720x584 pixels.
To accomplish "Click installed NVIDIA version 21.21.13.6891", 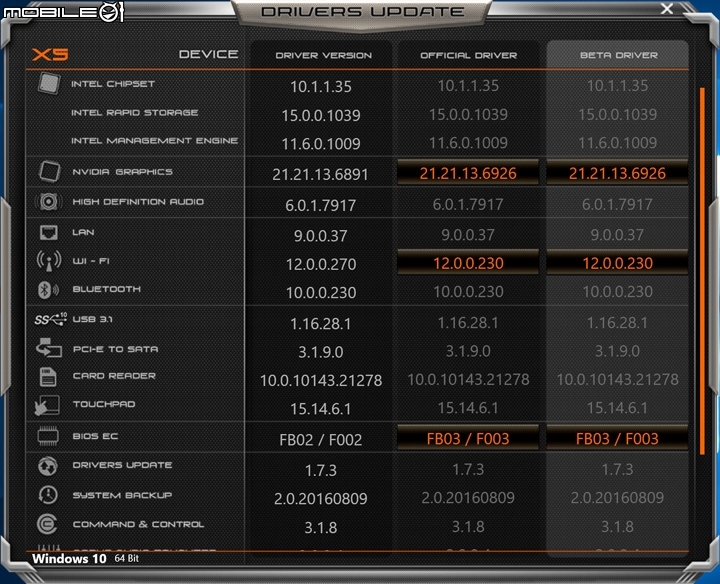I will point(320,174).
